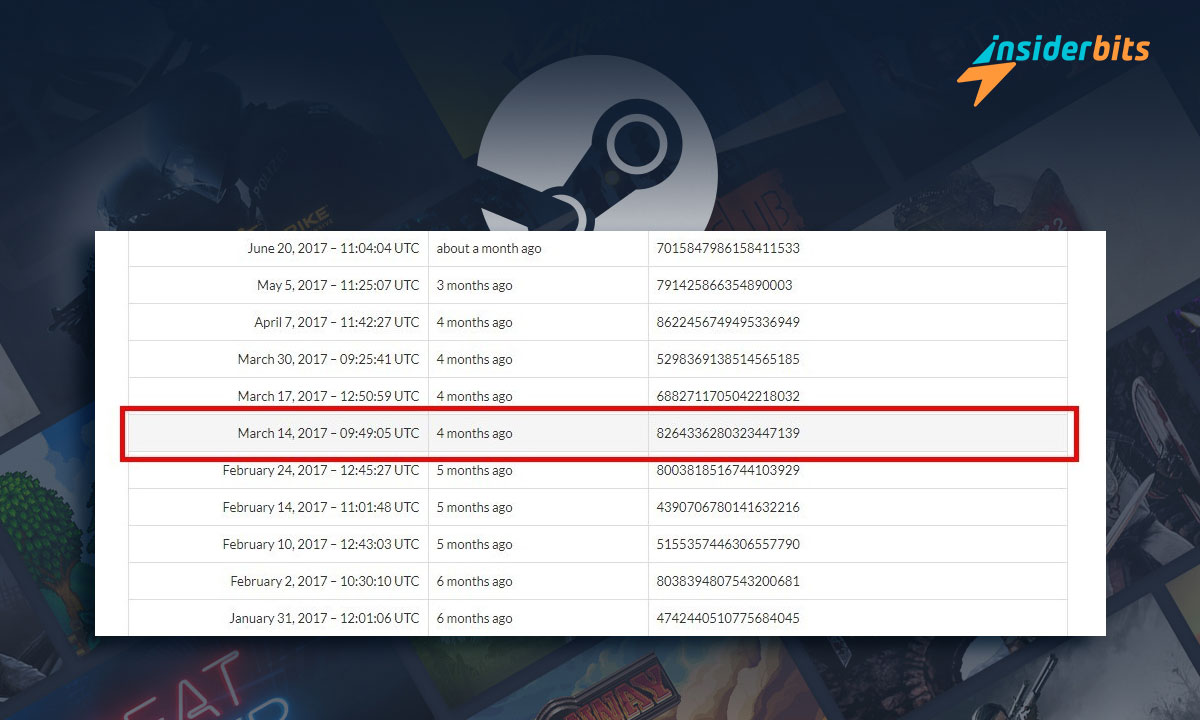Select the highlighted March 14, 2017 row date
1200x720 pixels.
coord(328,433)
